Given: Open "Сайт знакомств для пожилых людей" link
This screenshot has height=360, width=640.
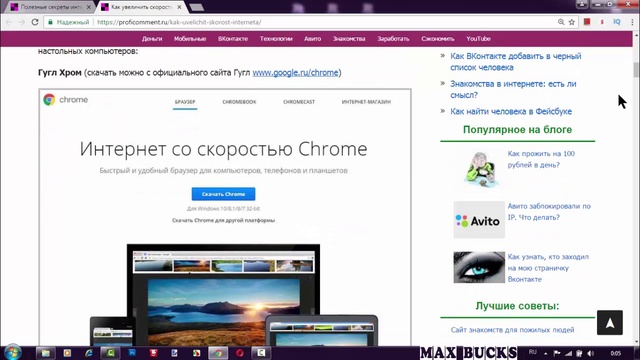Looking at the screenshot, I should [512, 330].
